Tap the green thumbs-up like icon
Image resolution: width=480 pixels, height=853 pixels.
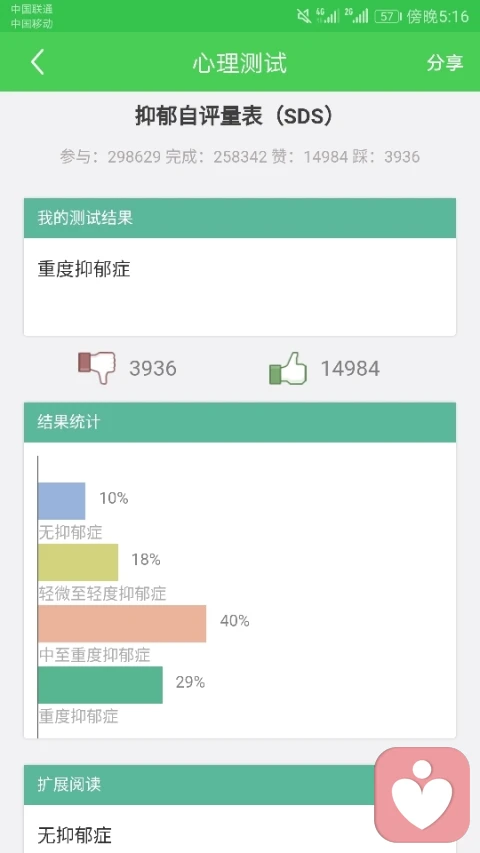pos(288,368)
